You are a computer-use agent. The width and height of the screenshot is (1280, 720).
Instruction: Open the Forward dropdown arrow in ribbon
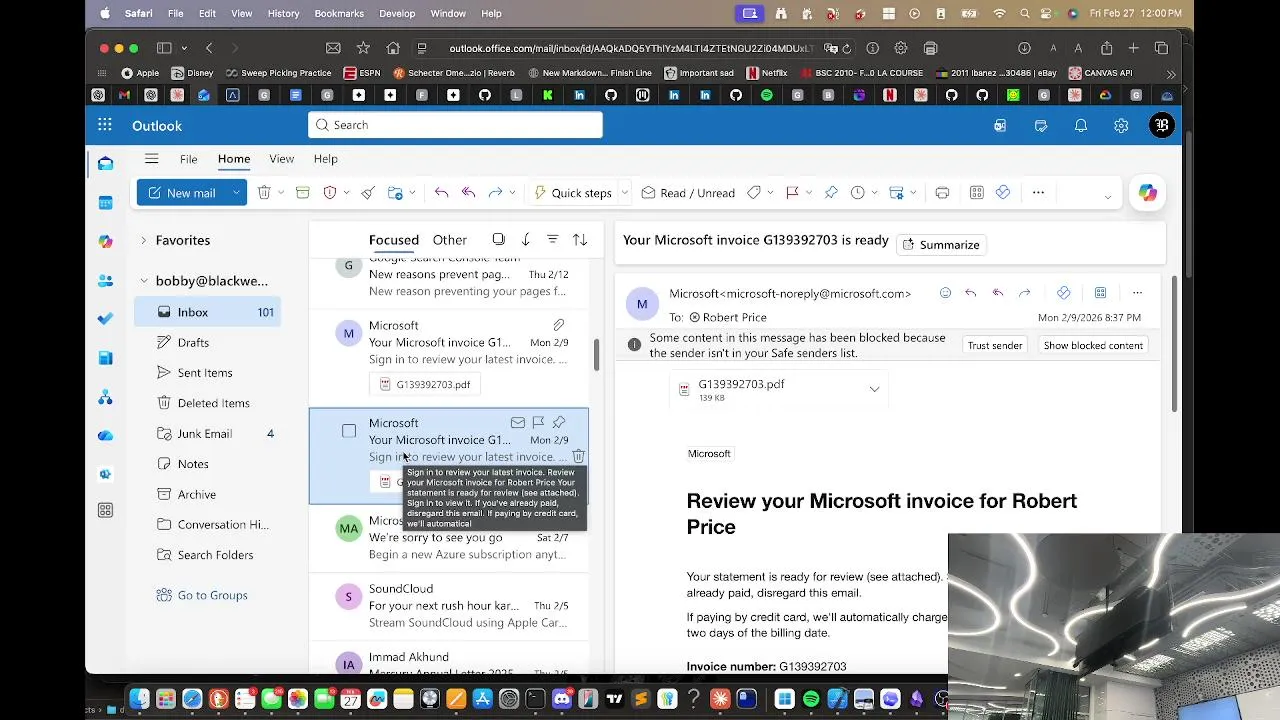pyautogui.click(x=512, y=193)
